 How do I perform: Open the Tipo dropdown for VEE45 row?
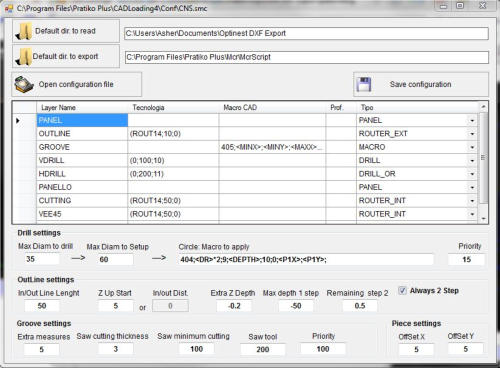472,214
